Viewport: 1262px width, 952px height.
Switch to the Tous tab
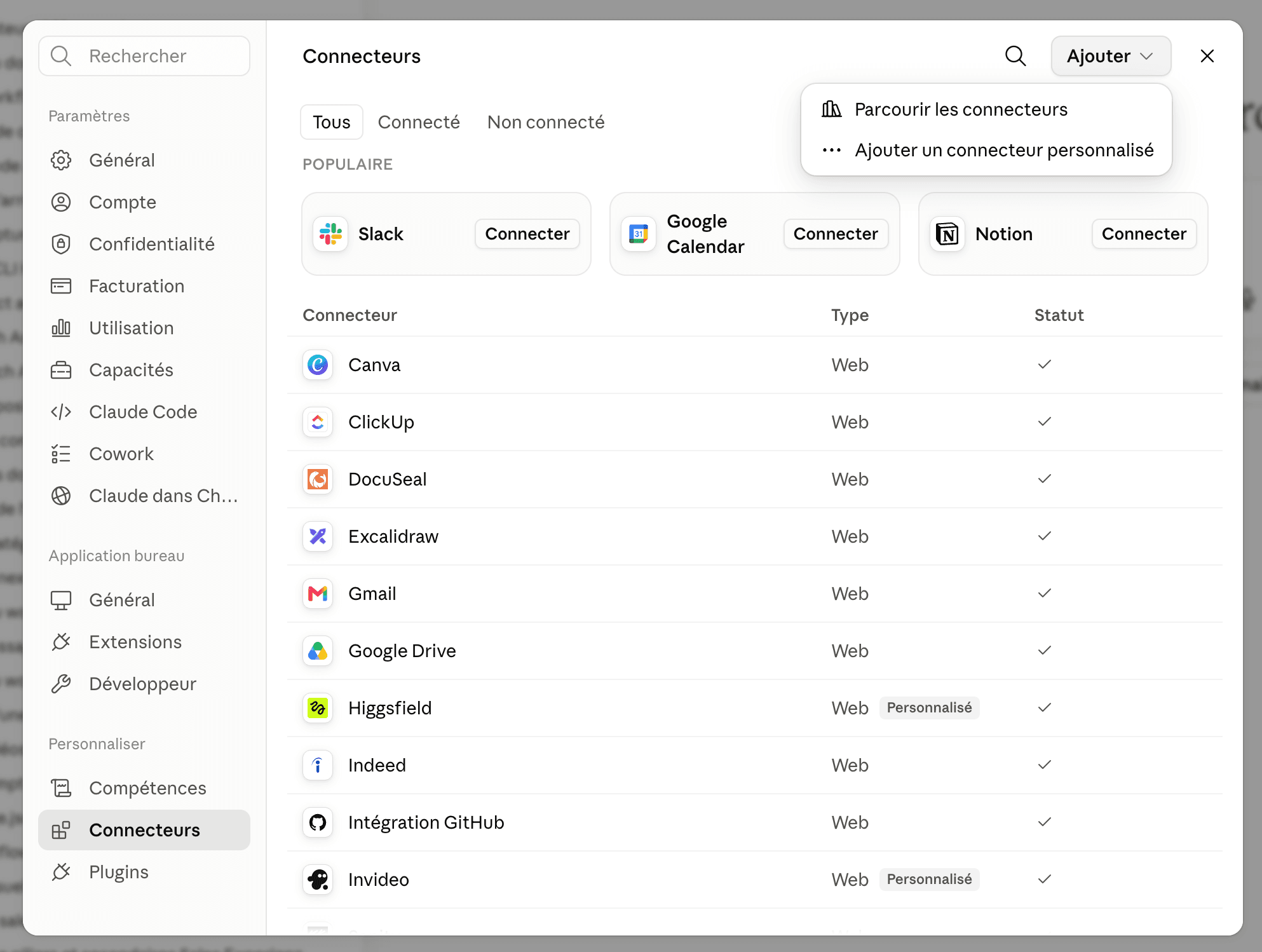pyautogui.click(x=332, y=122)
